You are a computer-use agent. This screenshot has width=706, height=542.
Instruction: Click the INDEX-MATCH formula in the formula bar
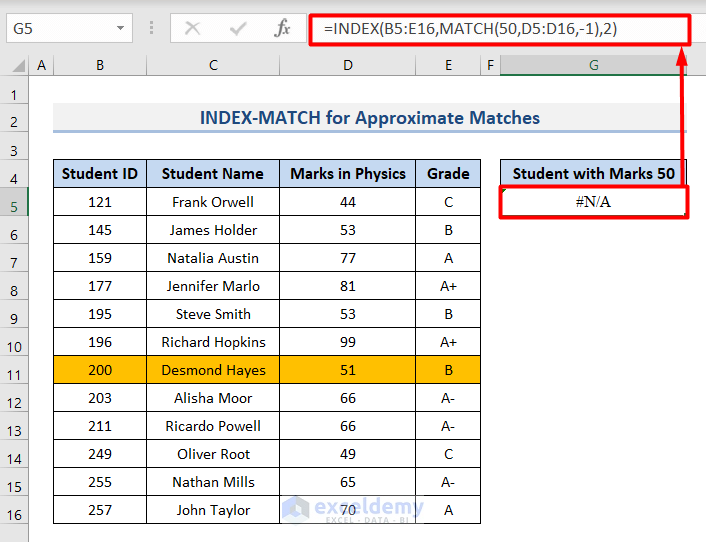click(470, 29)
